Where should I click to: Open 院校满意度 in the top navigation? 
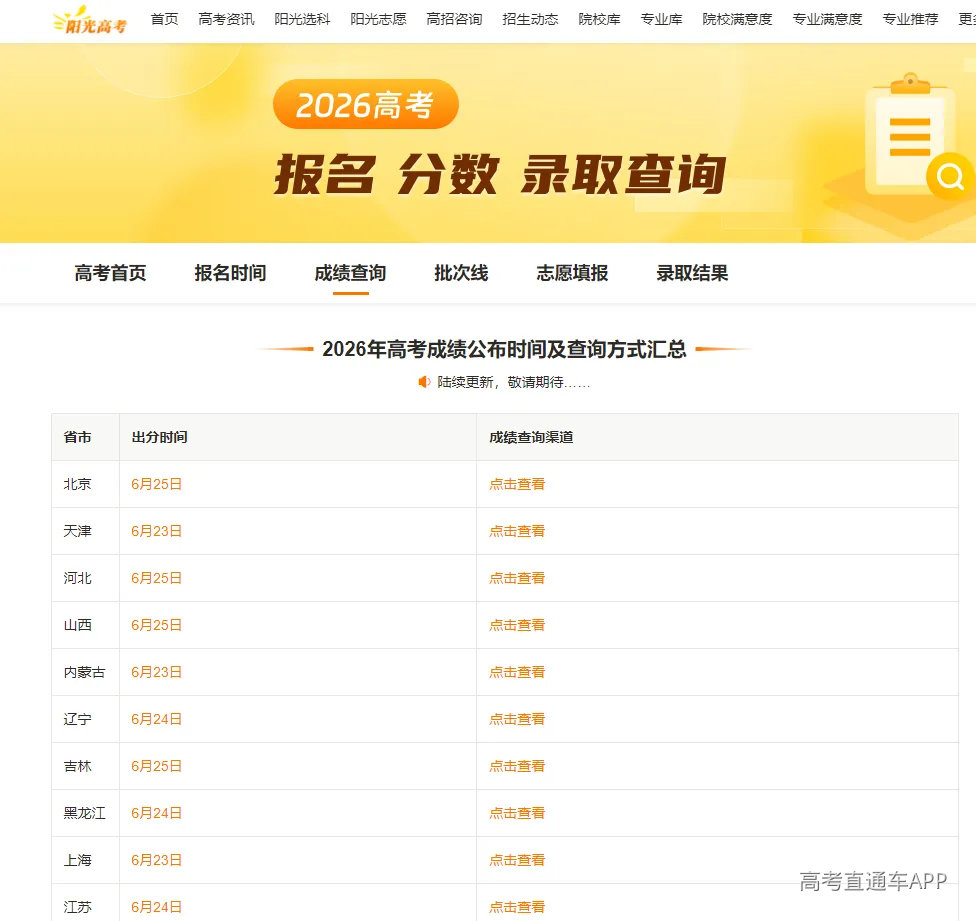[738, 19]
